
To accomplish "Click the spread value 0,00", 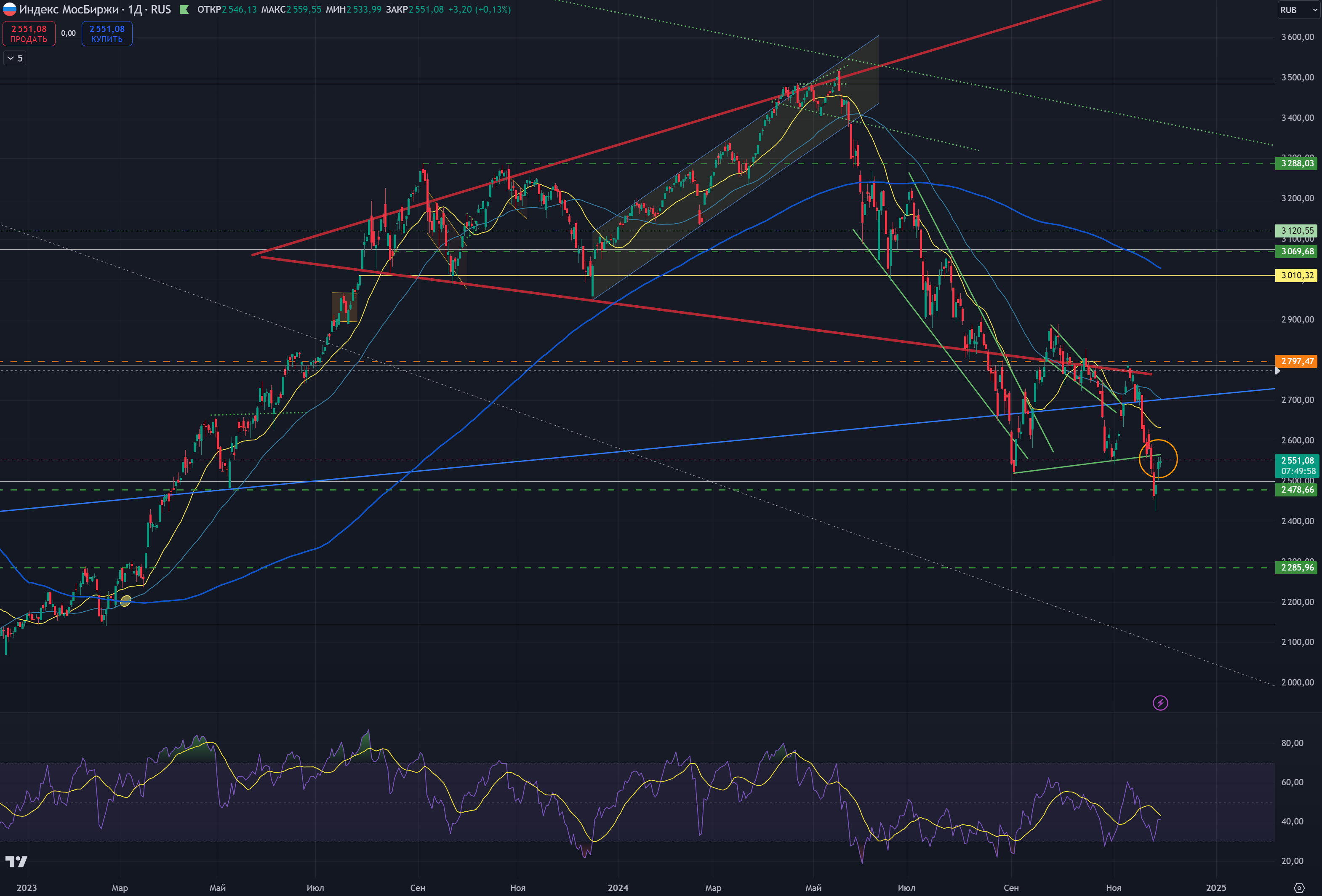I will (68, 33).
